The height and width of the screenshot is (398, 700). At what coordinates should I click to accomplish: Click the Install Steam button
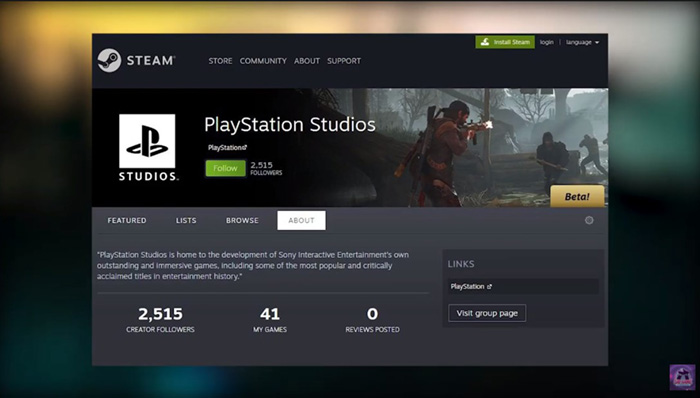click(505, 42)
